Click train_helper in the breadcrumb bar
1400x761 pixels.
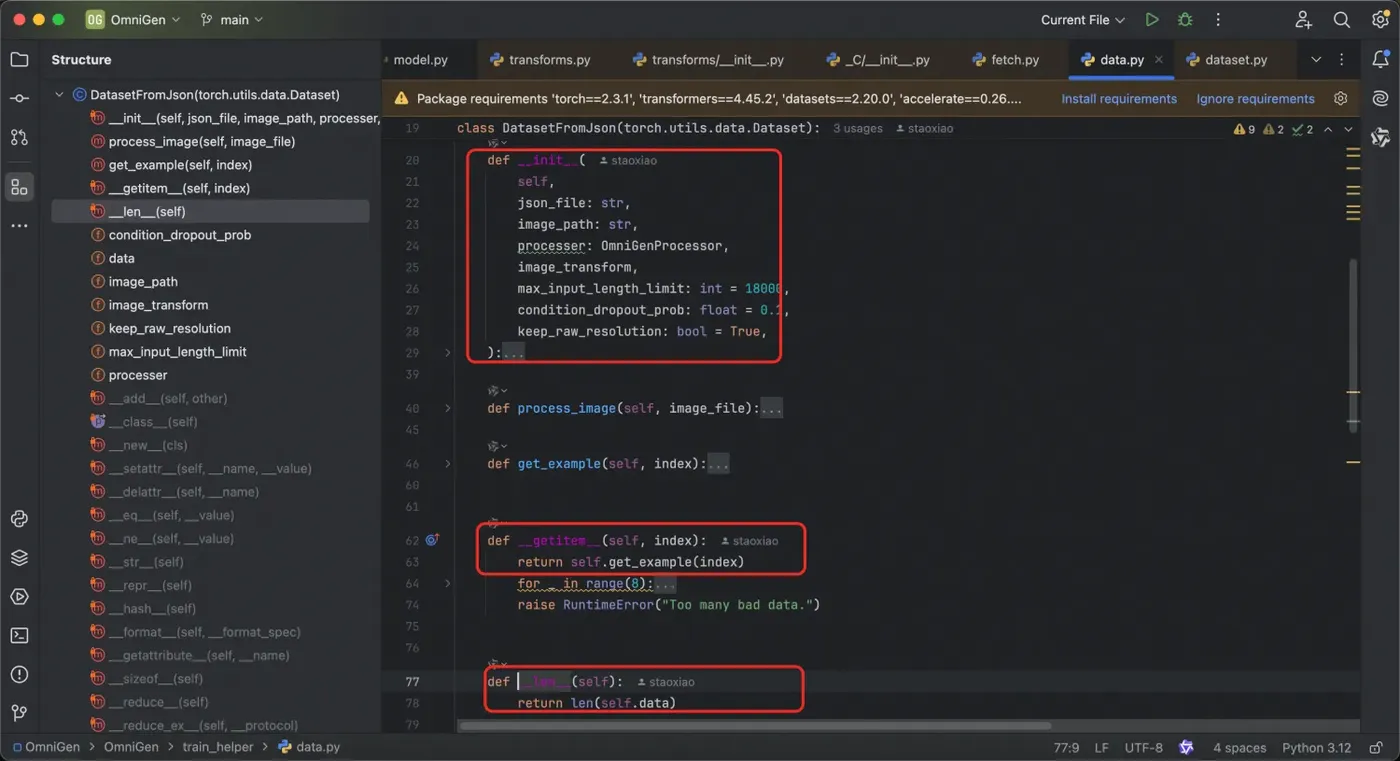pyautogui.click(x=217, y=747)
